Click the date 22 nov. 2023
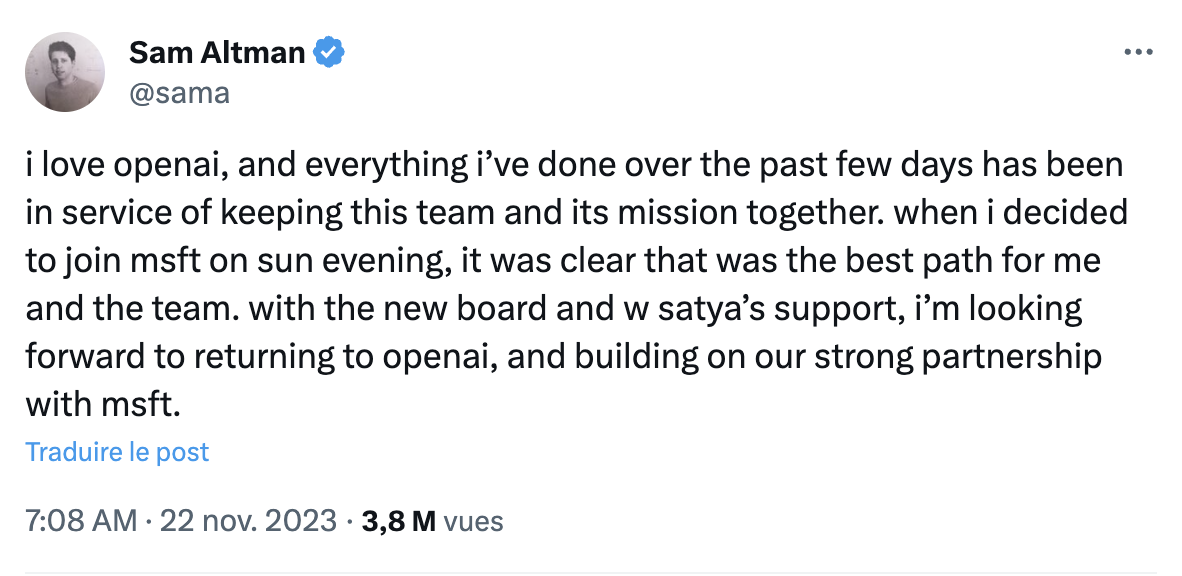The height and width of the screenshot is (576, 1182). 248,521
